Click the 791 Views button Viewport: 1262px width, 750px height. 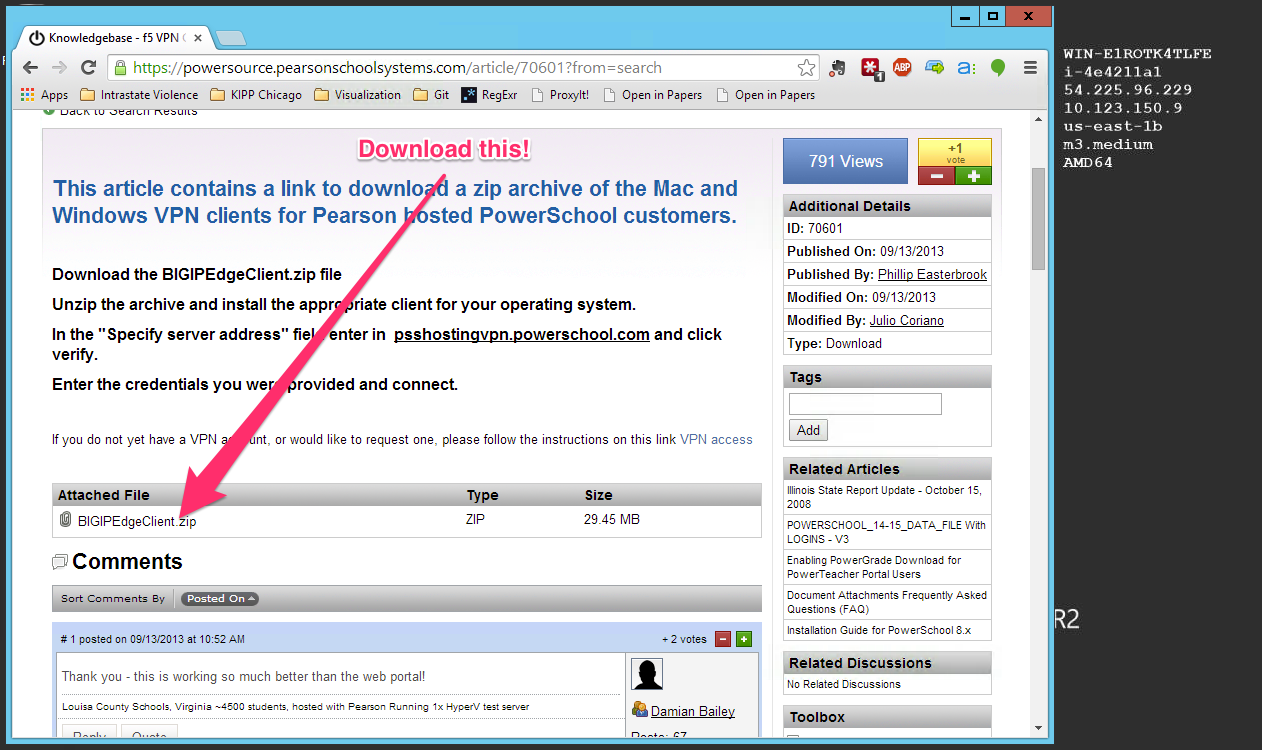[846, 161]
